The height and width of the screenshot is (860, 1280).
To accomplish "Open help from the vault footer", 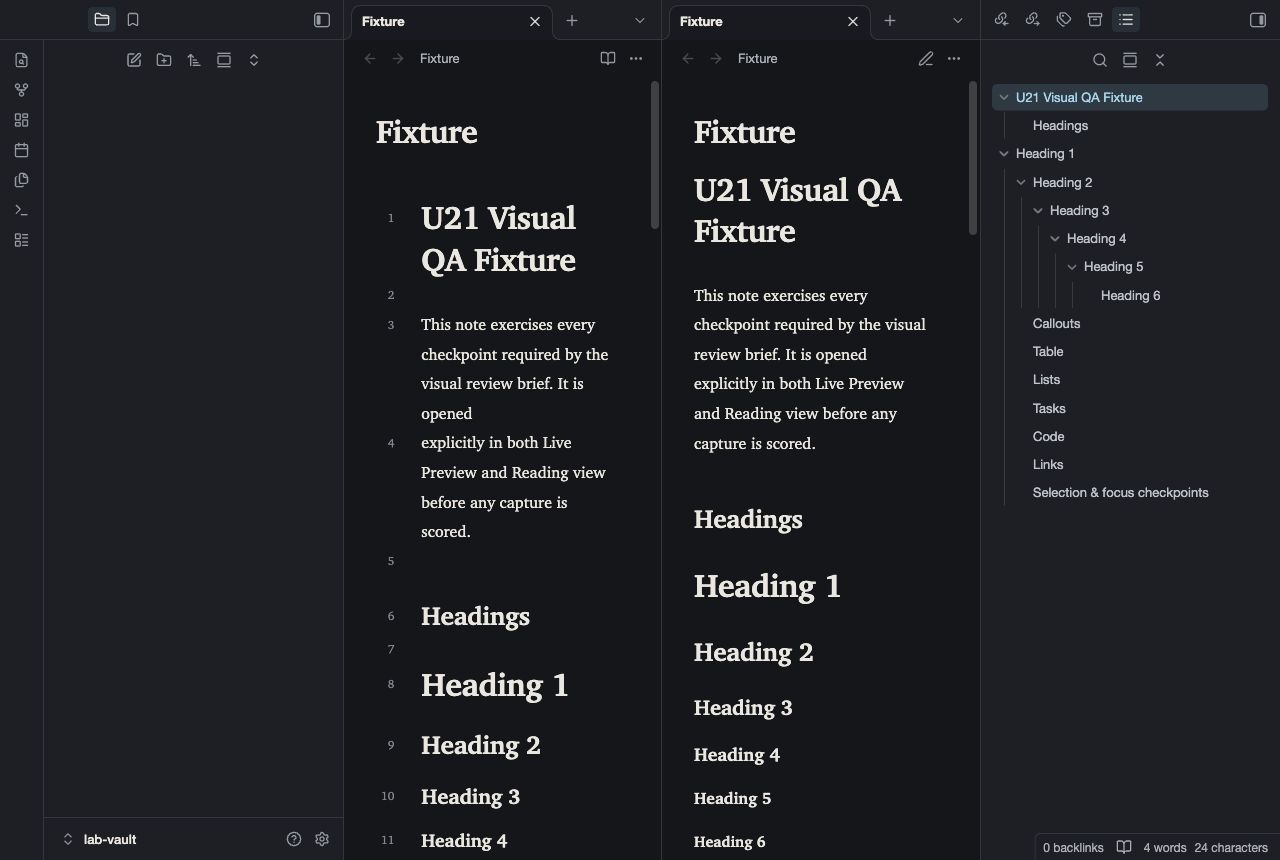I will point(294,839).
